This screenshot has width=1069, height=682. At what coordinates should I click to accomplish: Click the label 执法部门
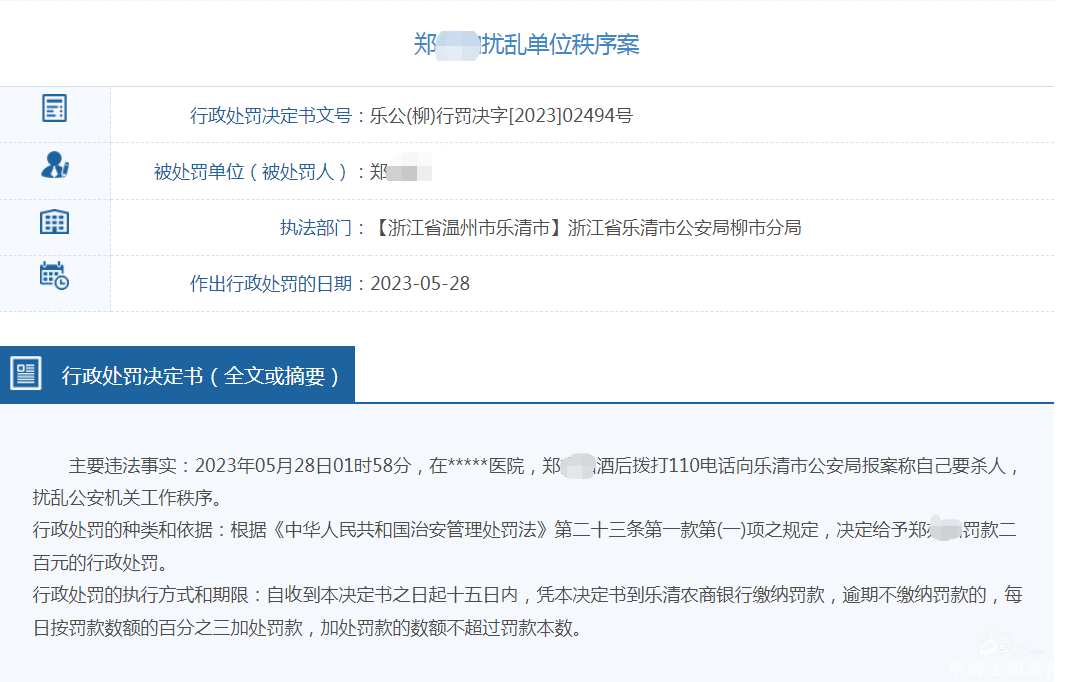click(x=316, y=228)
